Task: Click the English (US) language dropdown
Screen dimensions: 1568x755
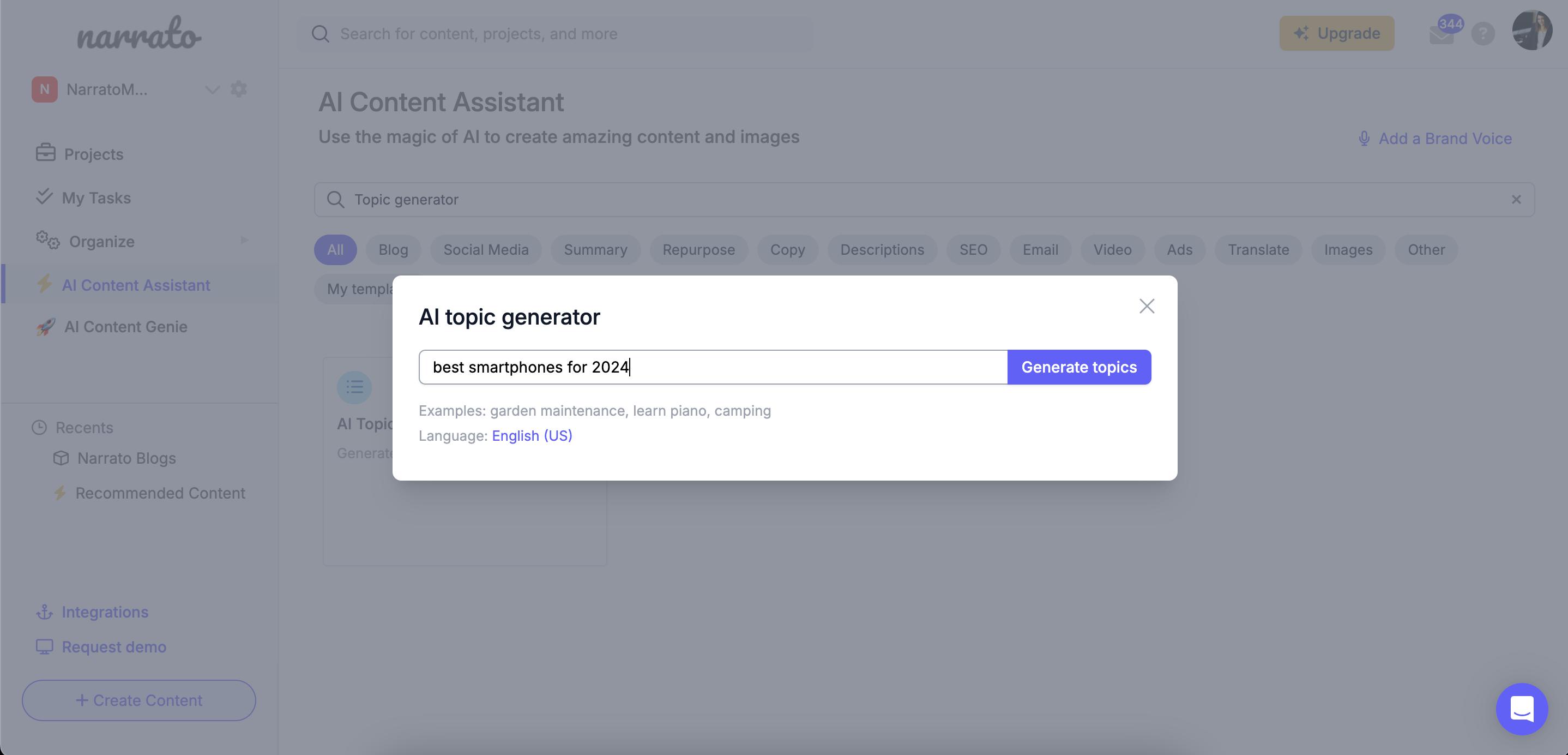Action: click(x=532, y=436)
